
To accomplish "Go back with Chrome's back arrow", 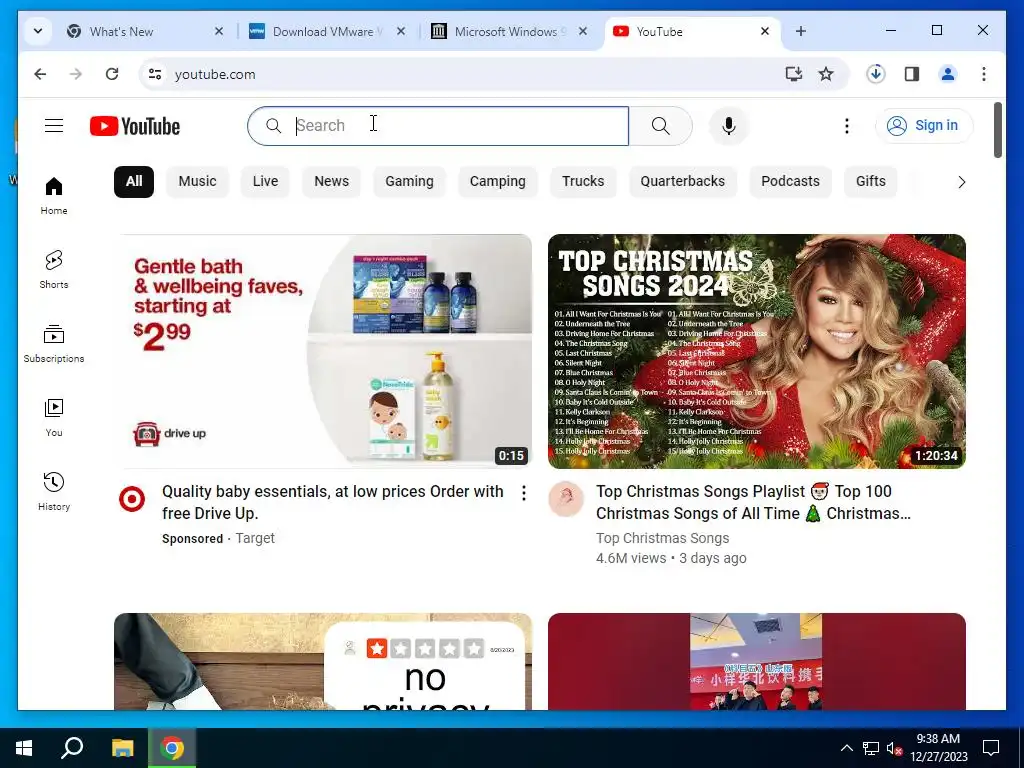I will [40, 74].
